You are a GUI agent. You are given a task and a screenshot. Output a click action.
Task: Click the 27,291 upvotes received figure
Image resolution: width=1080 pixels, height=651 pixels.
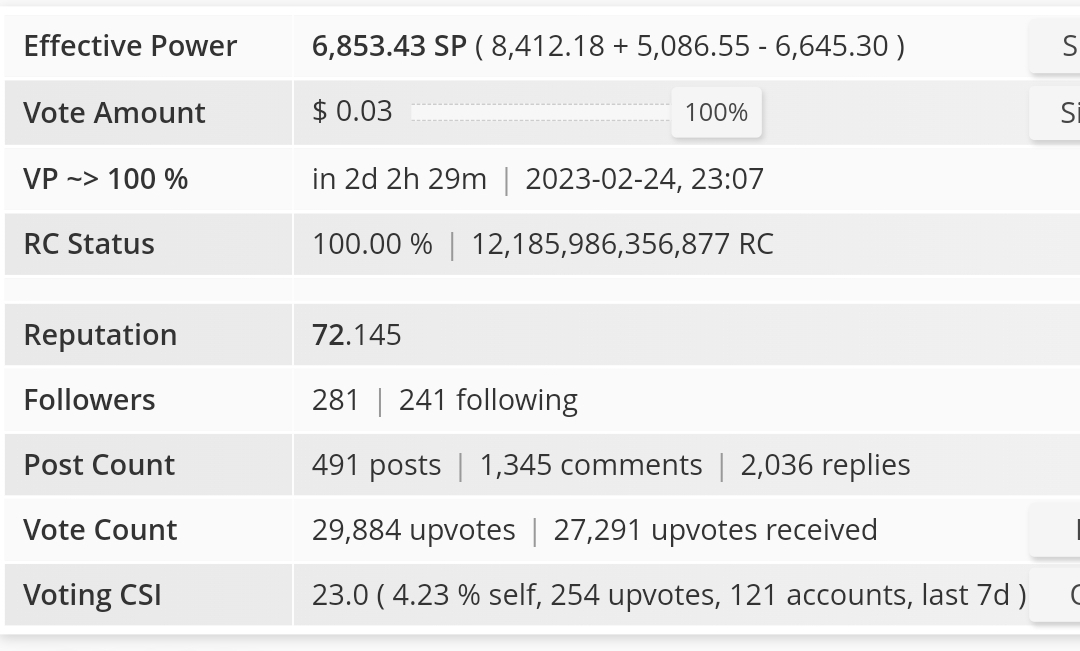coord(715,530)
